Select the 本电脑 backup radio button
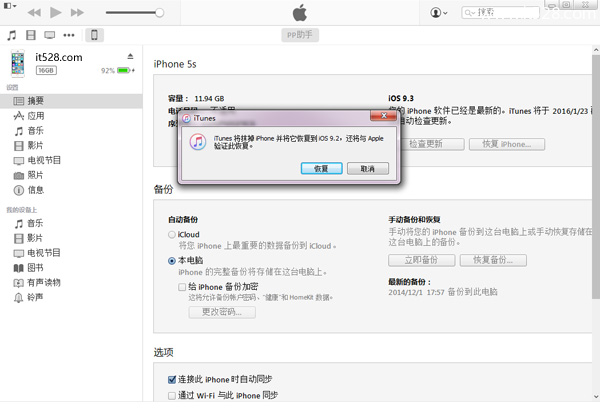 pyautogui.click(x=172, y=261)
